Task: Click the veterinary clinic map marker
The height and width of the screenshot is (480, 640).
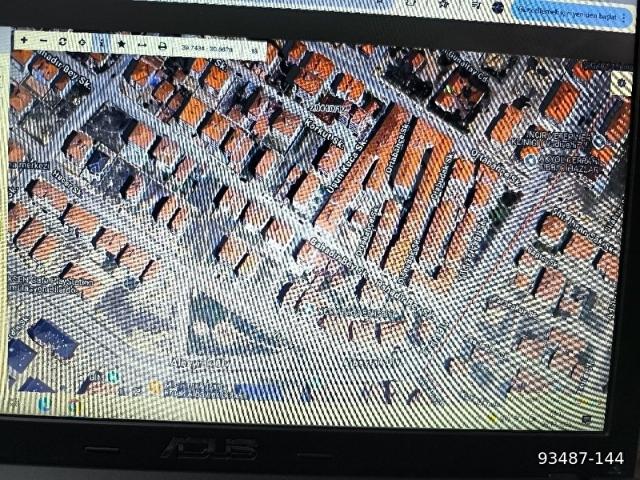Action: (x=598, y=141)
